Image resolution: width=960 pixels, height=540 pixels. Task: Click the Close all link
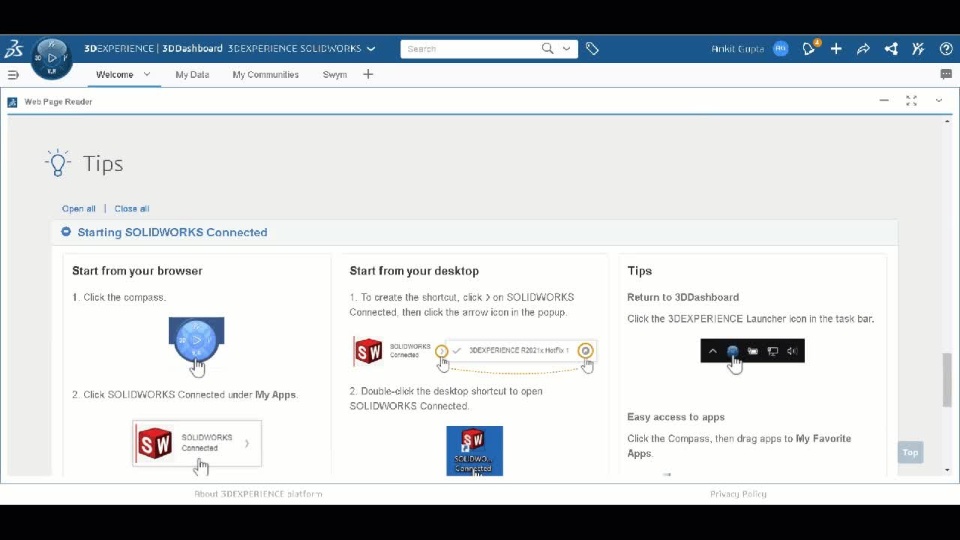pos(132,209)
